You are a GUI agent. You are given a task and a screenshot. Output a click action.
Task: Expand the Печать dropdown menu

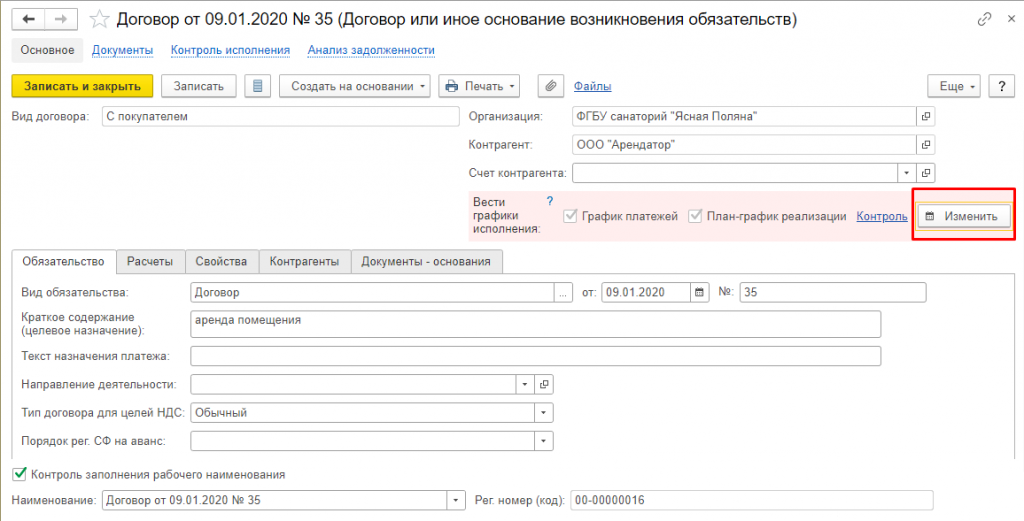coord(479,86)
